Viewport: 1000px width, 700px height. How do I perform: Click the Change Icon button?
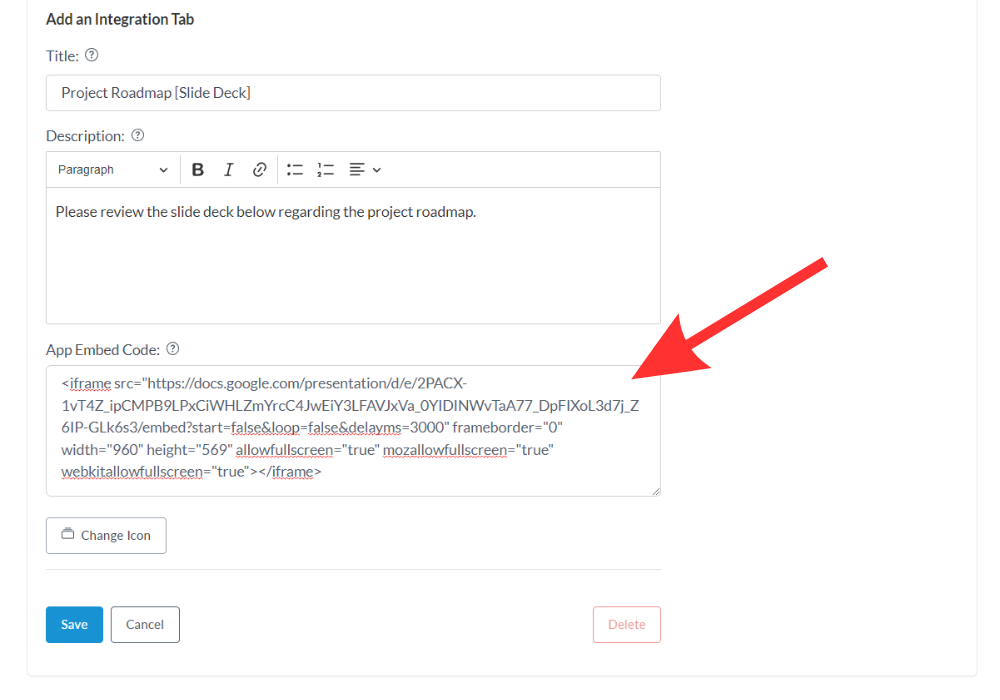click(x=106, y=535)
